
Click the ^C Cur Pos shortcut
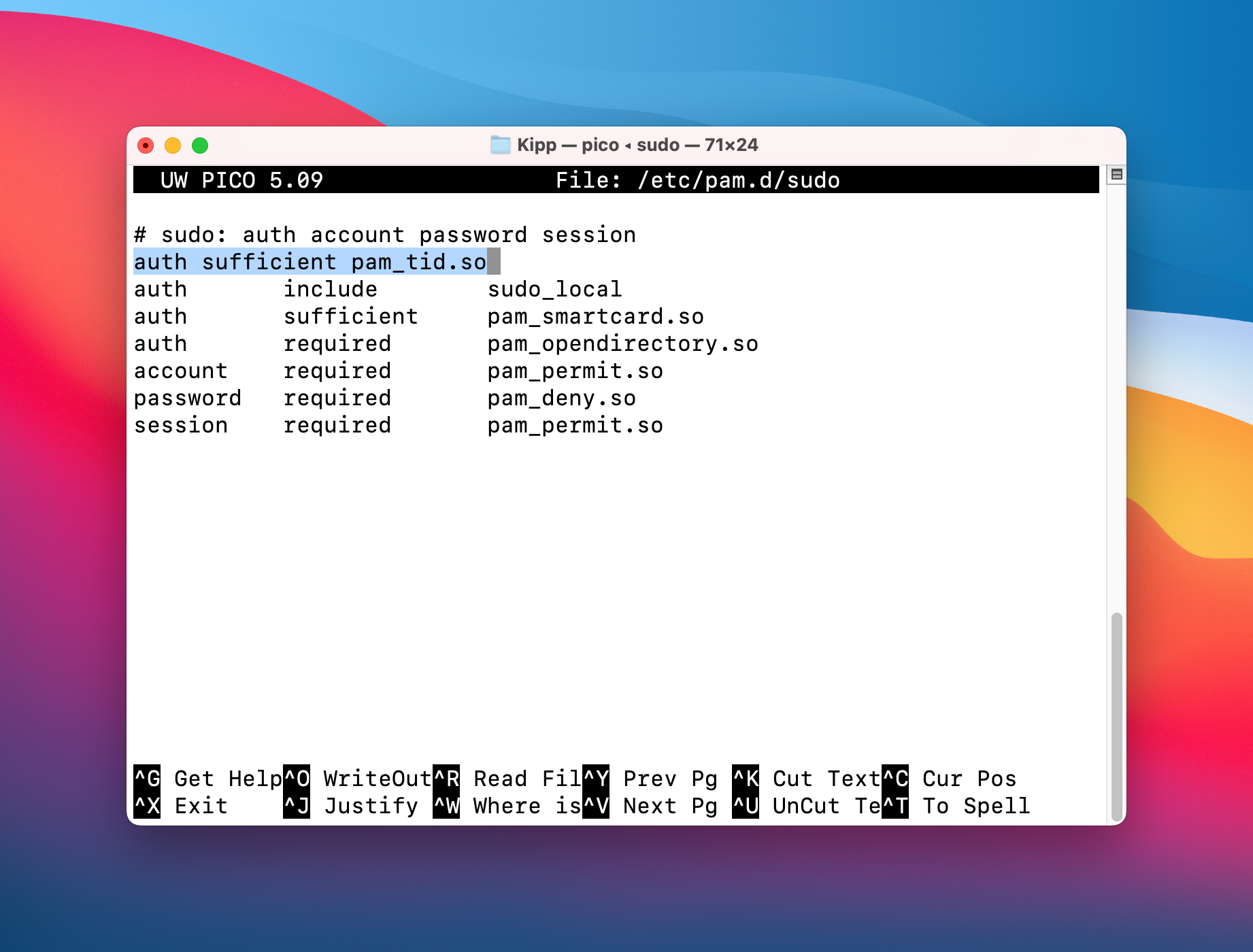(x=950, y=779)
